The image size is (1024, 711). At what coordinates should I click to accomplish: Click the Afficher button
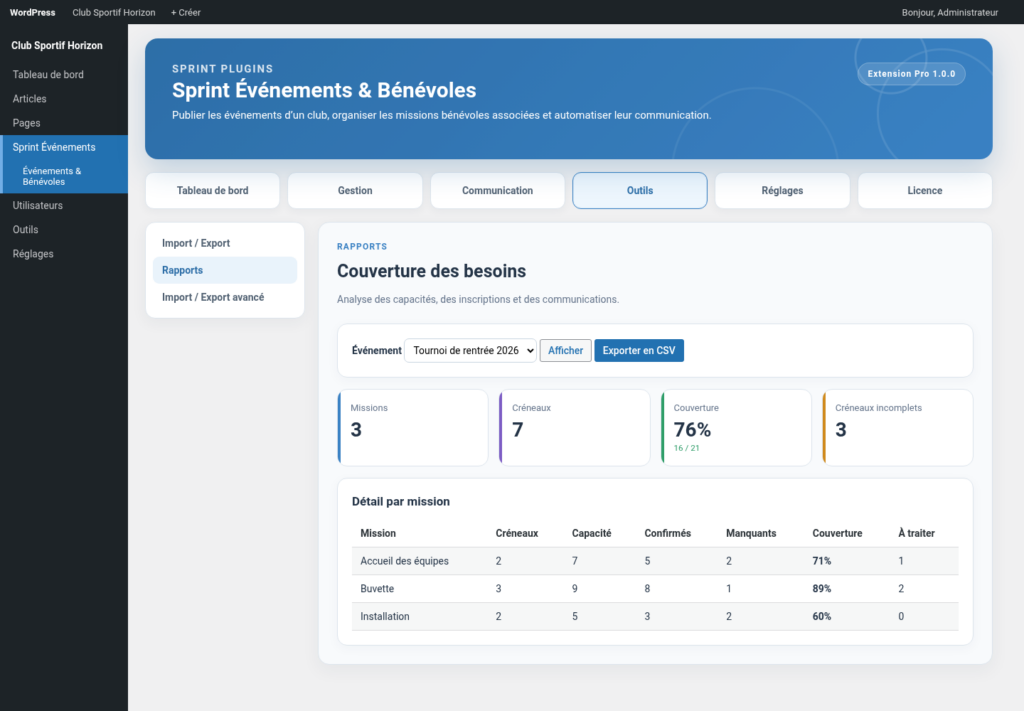(x=566, y=351)
